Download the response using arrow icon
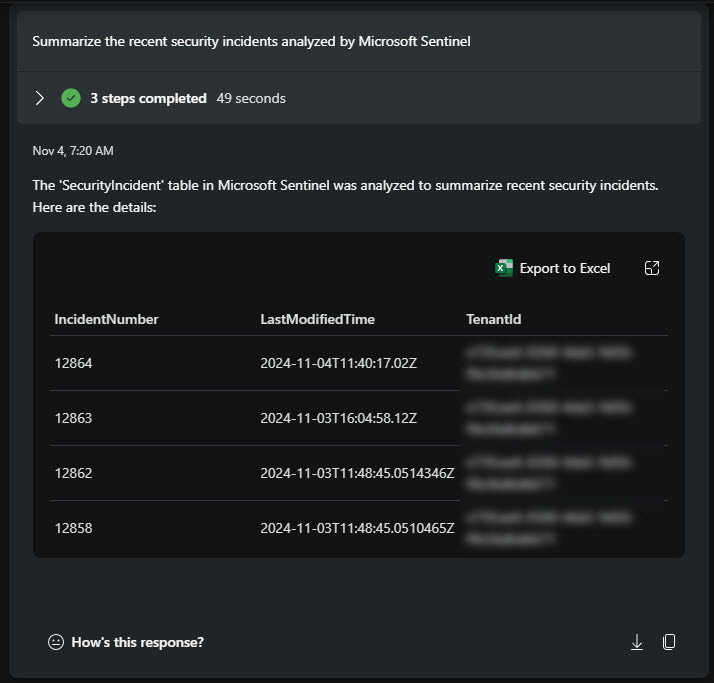The width and height of the screenshot is (714, 683). tap(637, 642)
